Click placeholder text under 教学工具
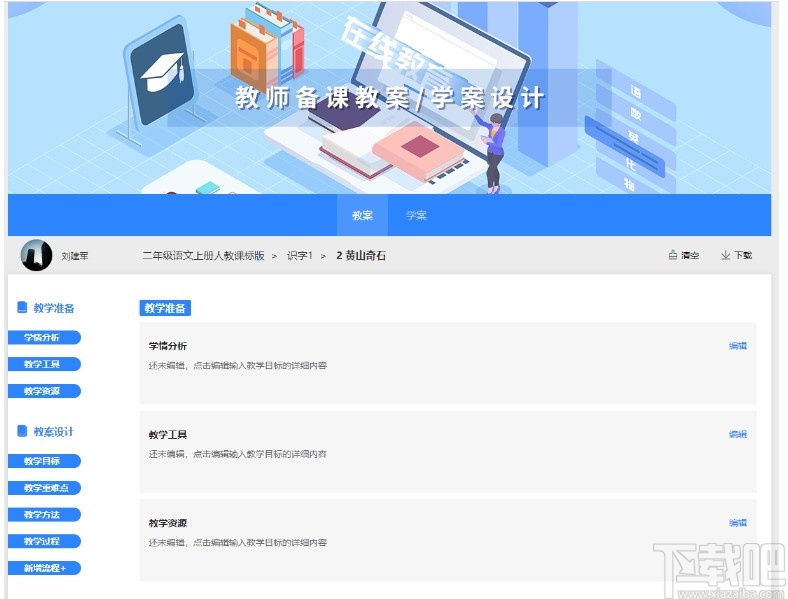The width and height of the screenshot is (788, 599). pyautogui.click(x=238, y=454)
